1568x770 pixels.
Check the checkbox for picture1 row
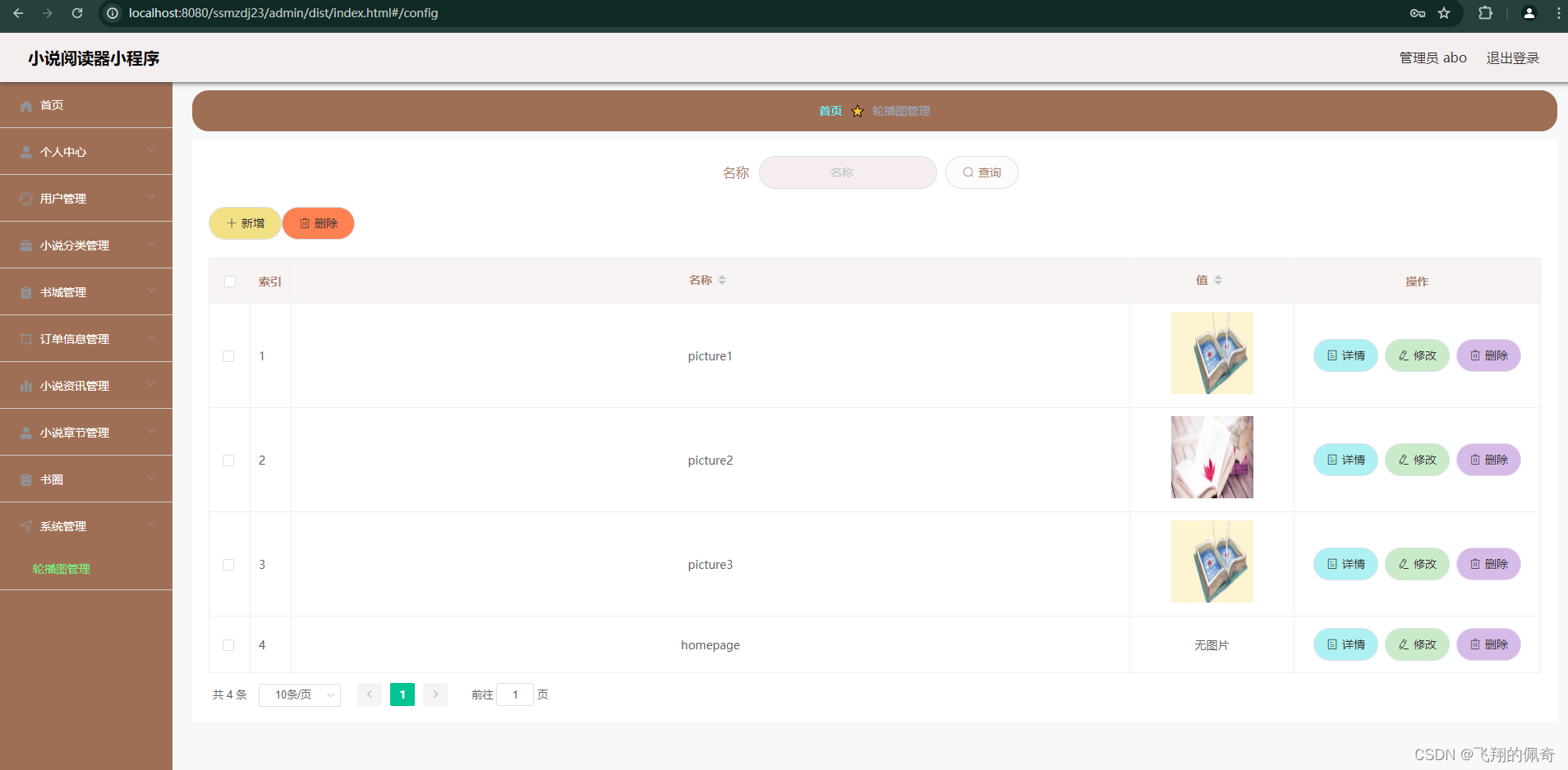(228, 356)
